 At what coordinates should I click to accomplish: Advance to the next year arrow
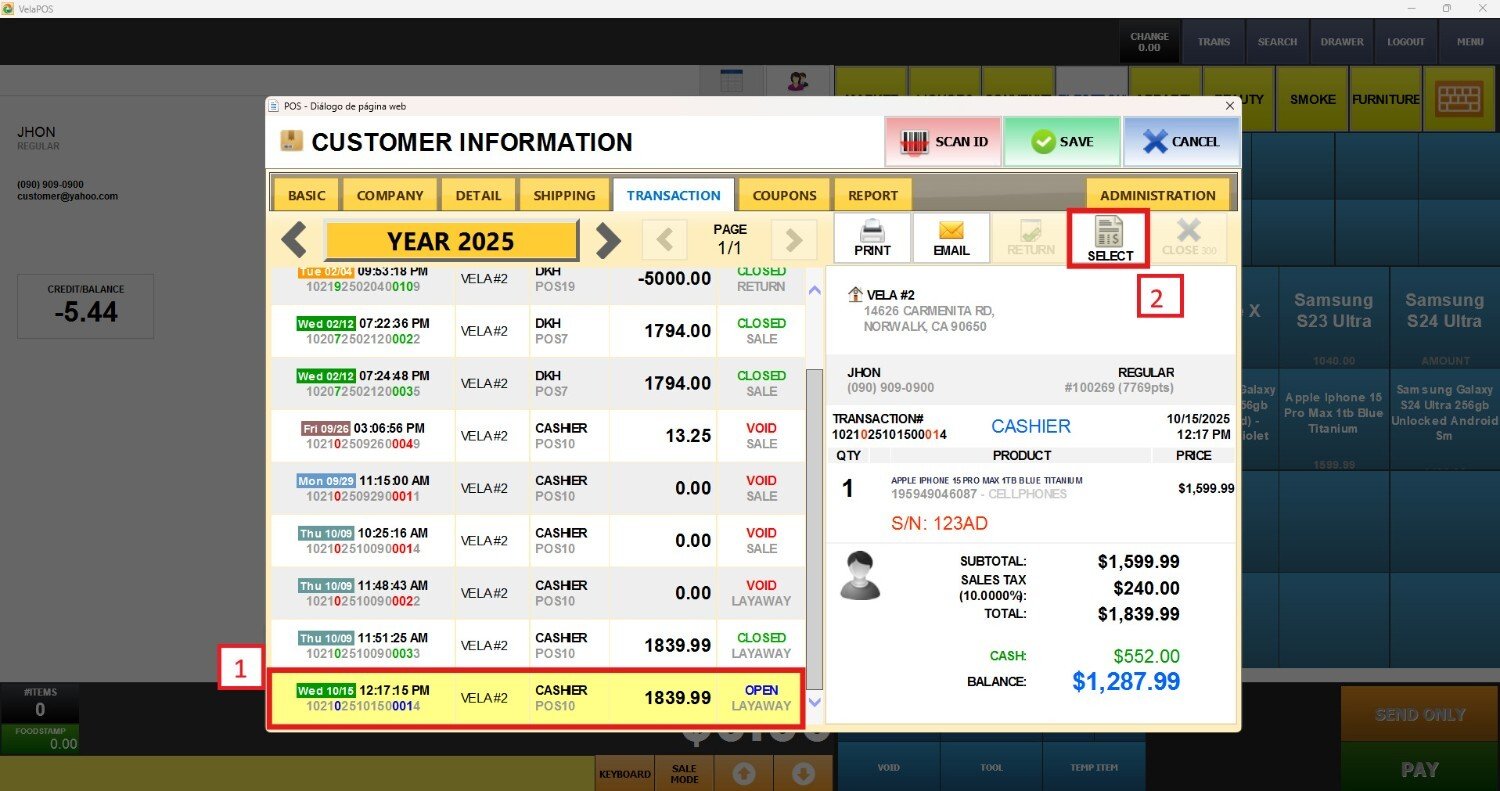[x=608, y=240]
